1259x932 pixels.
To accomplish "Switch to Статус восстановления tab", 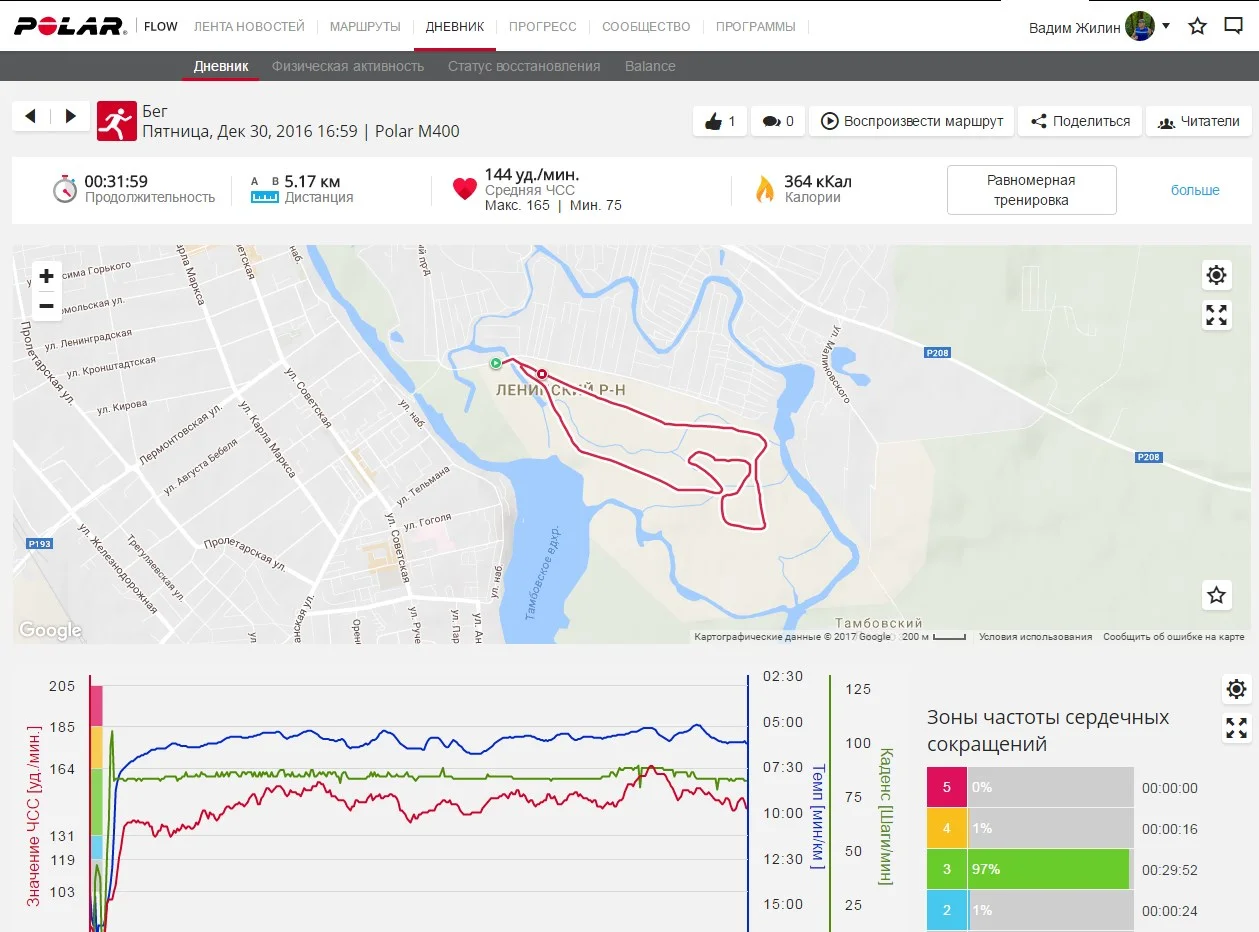I will [x=524, y=66].
